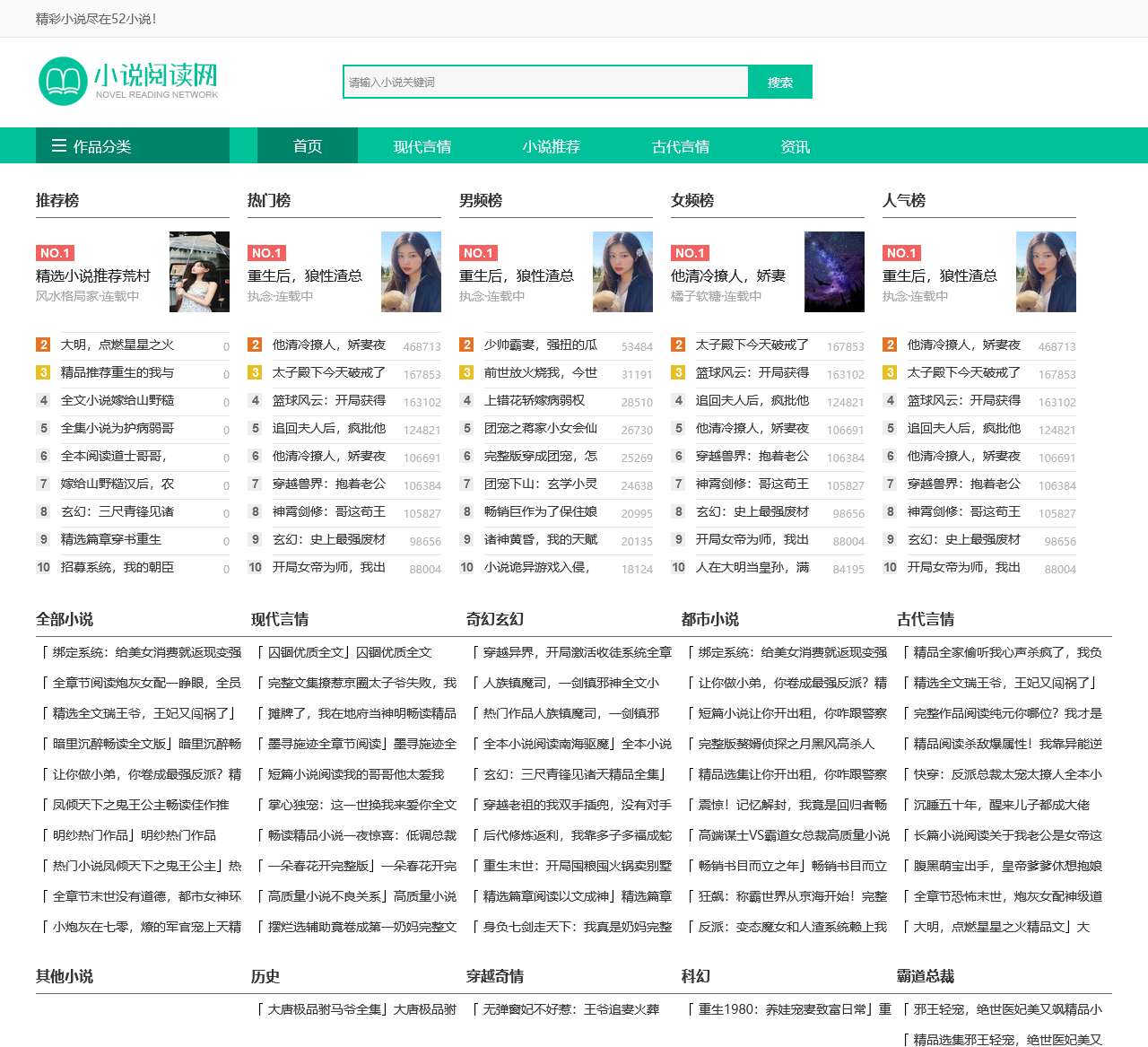
Task: Open the 资讯 navigation item
Action: 795,146
